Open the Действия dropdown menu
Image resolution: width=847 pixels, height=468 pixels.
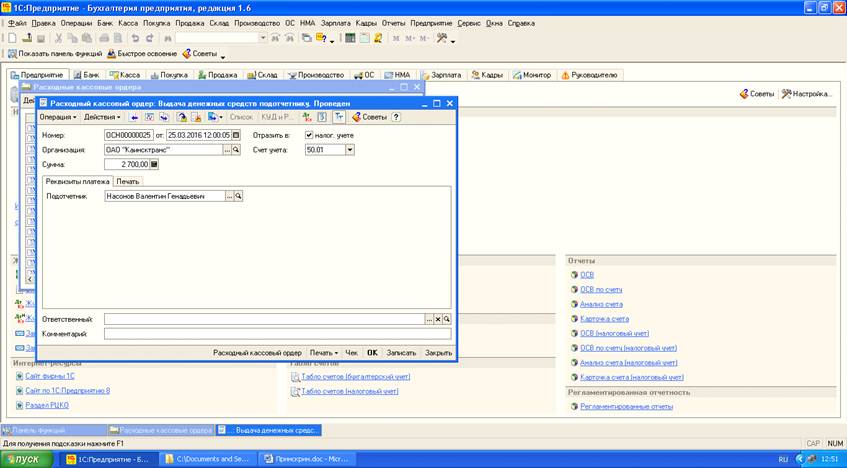coord(102,117)
